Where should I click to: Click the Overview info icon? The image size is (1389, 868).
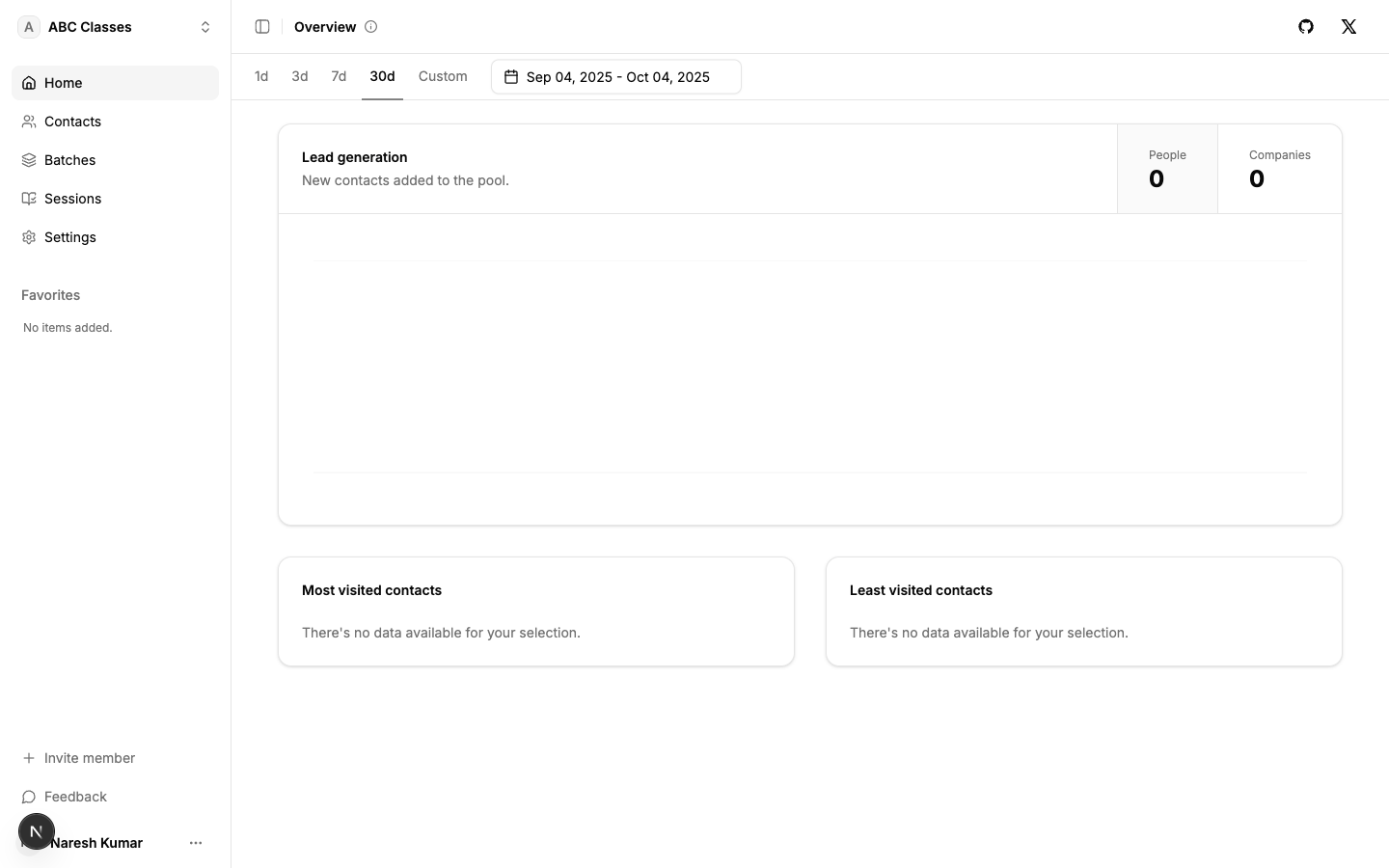[371, 27]
